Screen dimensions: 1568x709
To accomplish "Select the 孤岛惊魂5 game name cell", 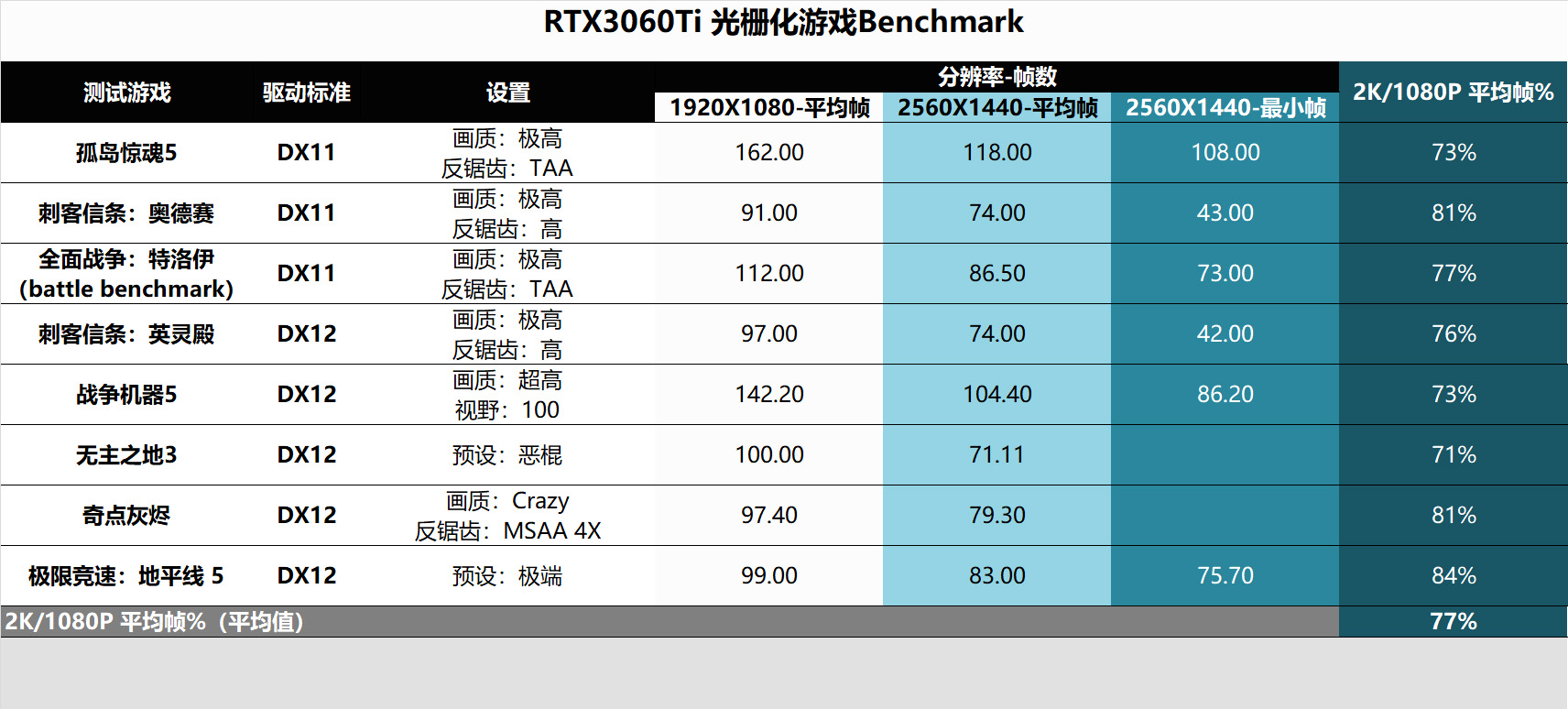I will click(x=126, y=153).
